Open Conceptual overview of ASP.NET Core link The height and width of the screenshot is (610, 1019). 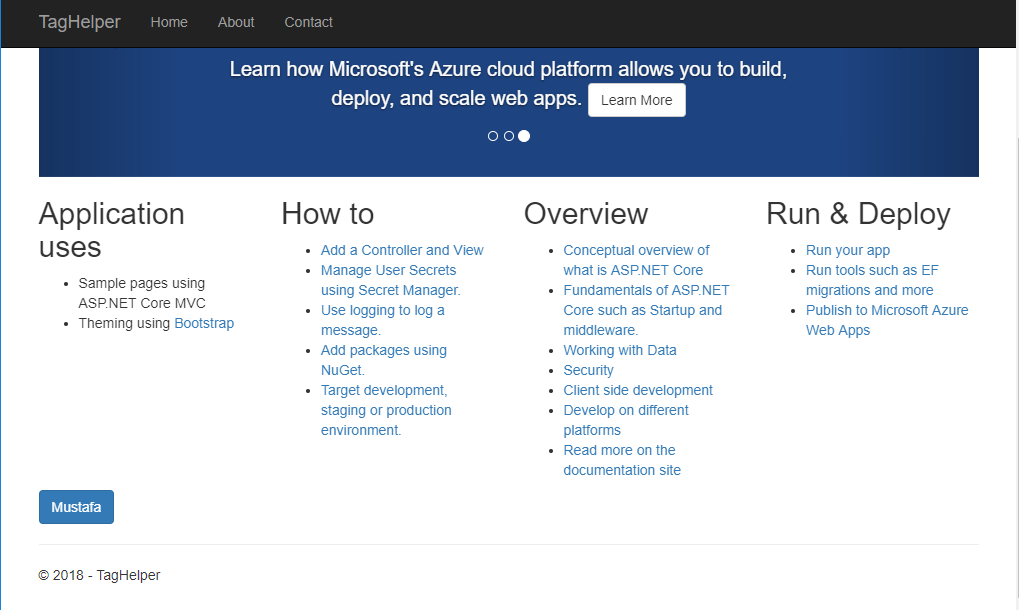[636, 260]
